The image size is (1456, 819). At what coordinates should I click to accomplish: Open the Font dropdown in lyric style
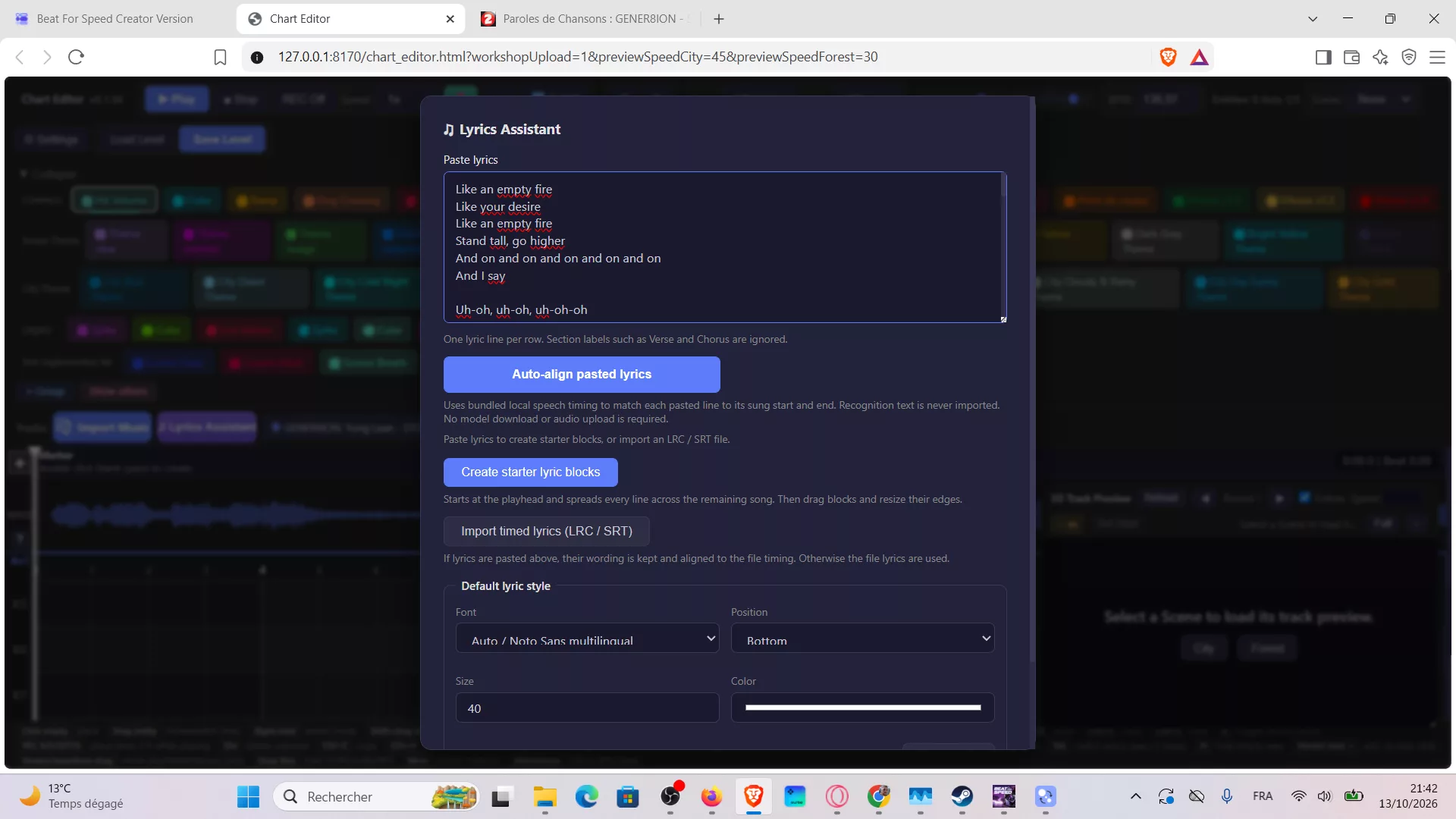pos(587,639)
